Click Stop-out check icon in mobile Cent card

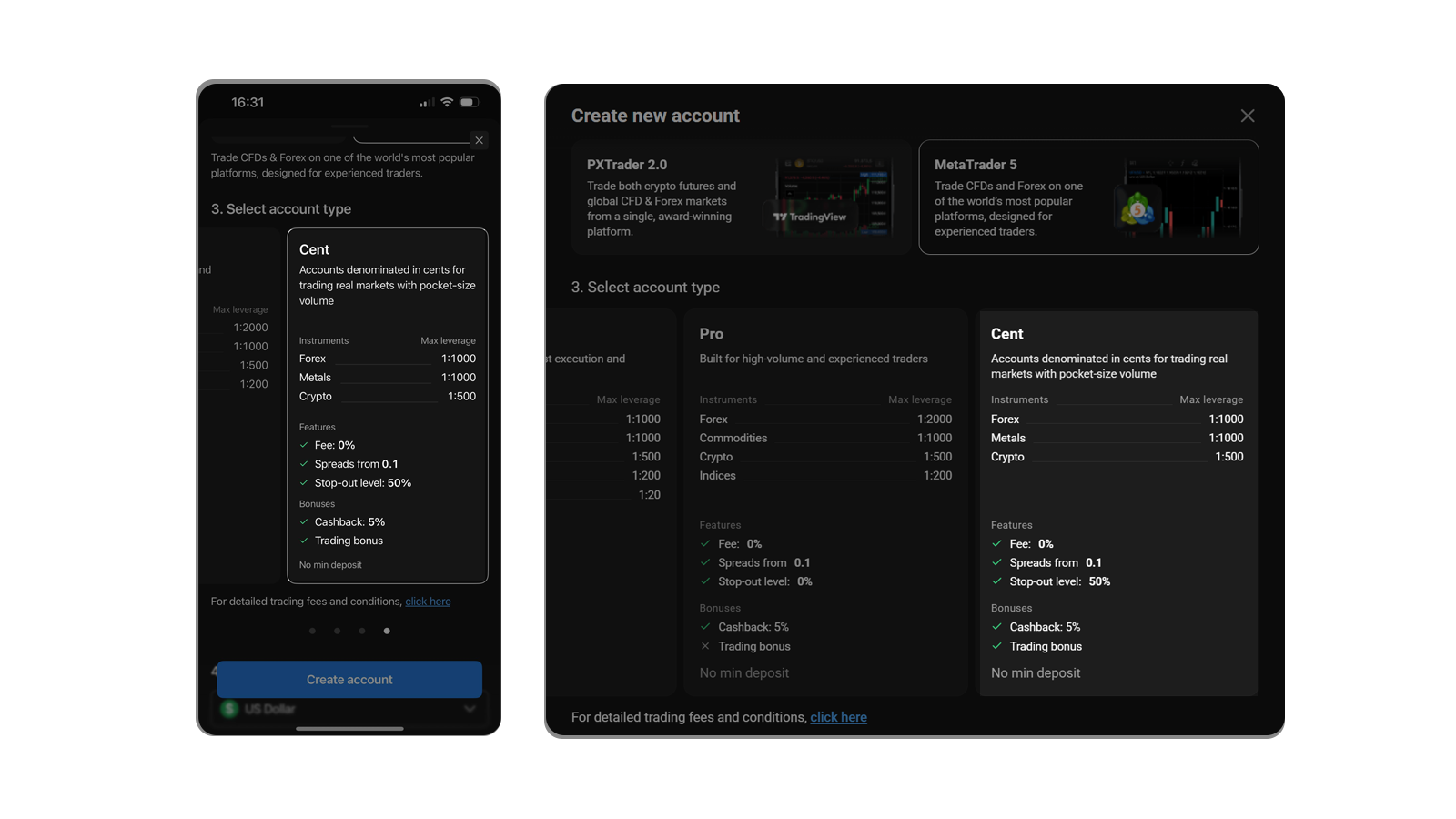coord(304,483)
